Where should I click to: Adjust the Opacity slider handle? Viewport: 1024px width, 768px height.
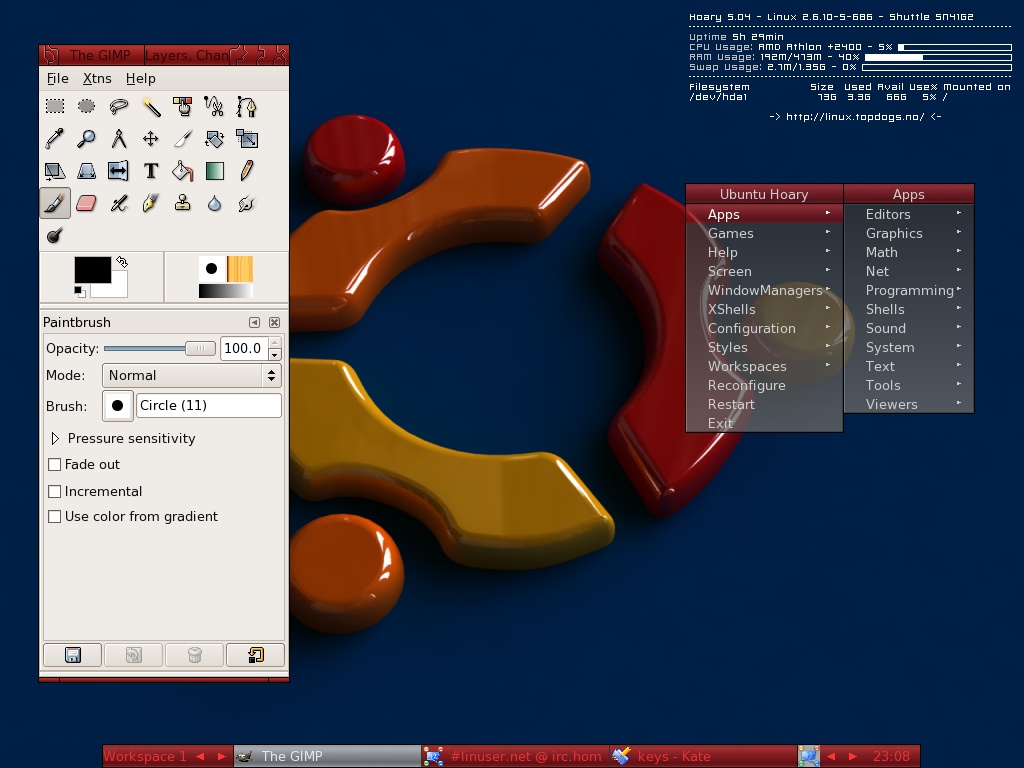(200, 349)
